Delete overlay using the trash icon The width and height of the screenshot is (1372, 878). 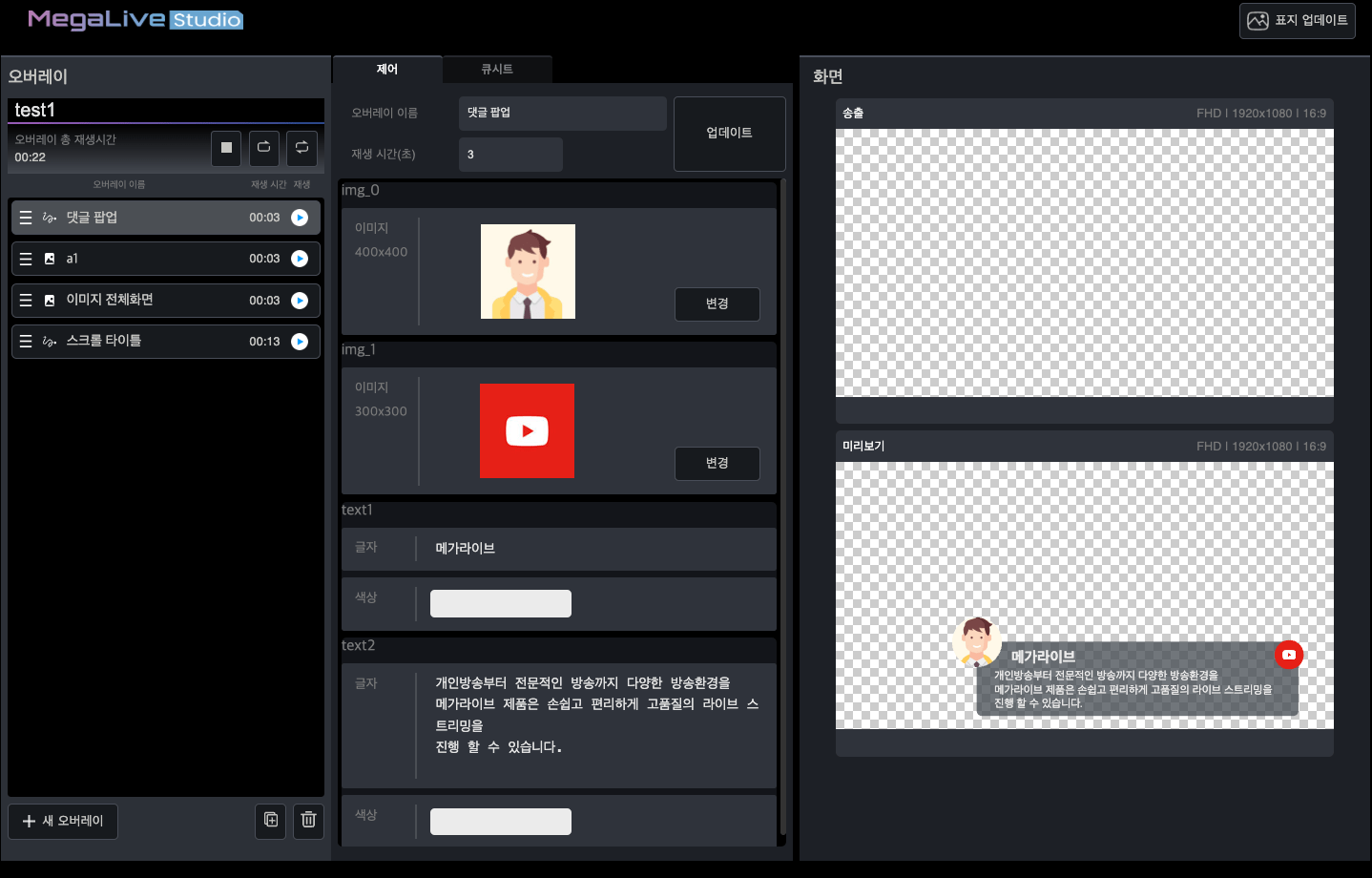(x=308, y=820)
